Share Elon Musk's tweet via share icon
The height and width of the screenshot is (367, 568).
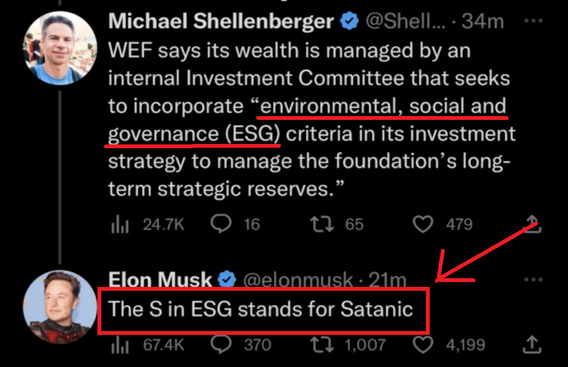(x=532, y=345)
